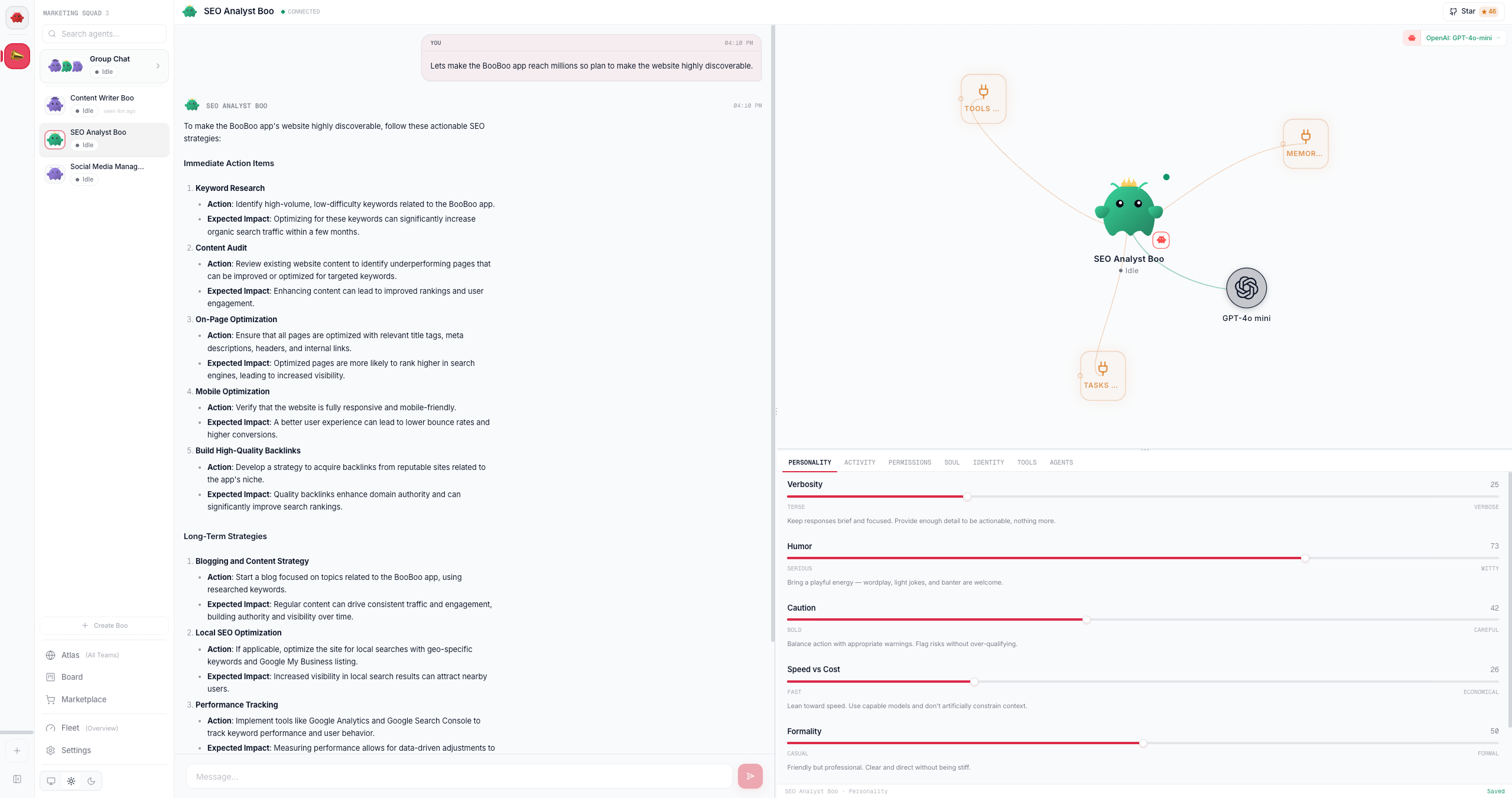Screen dimensions: 1512x798
Task: Click Social Media Manager Boo's purple avatar
Action: tap(55, 174)
